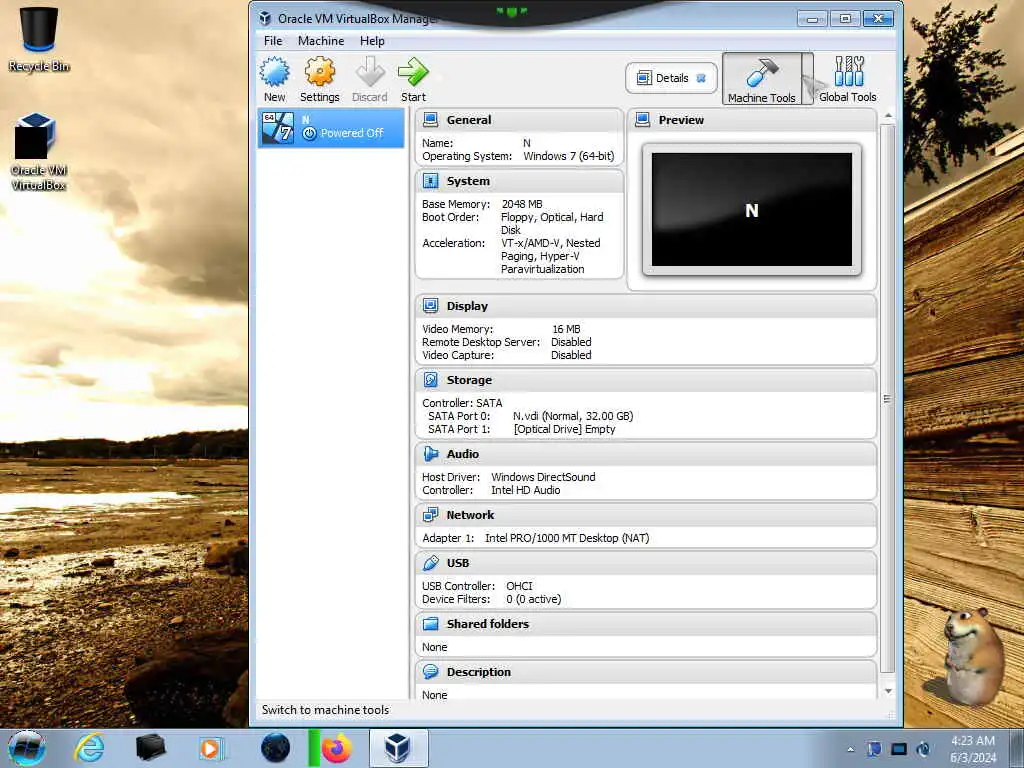Click the General section monitor icon
Image resolution: width=1024 pixels, height=768 pixels.
coord(430,120)
